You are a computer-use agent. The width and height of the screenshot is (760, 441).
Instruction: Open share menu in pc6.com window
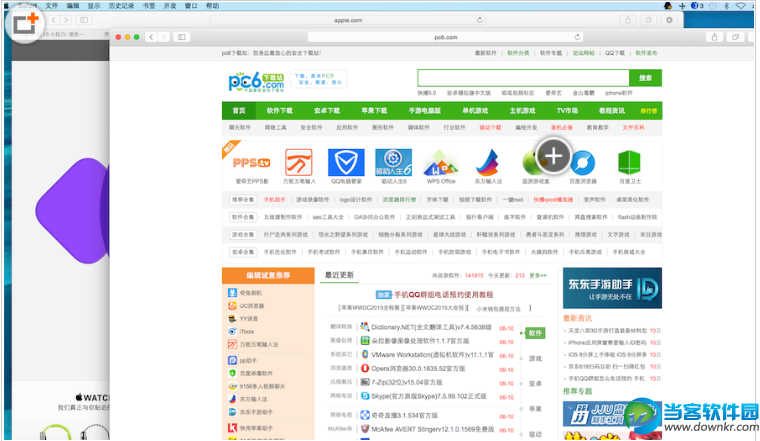pyautogui.click(x=714, y=37)
